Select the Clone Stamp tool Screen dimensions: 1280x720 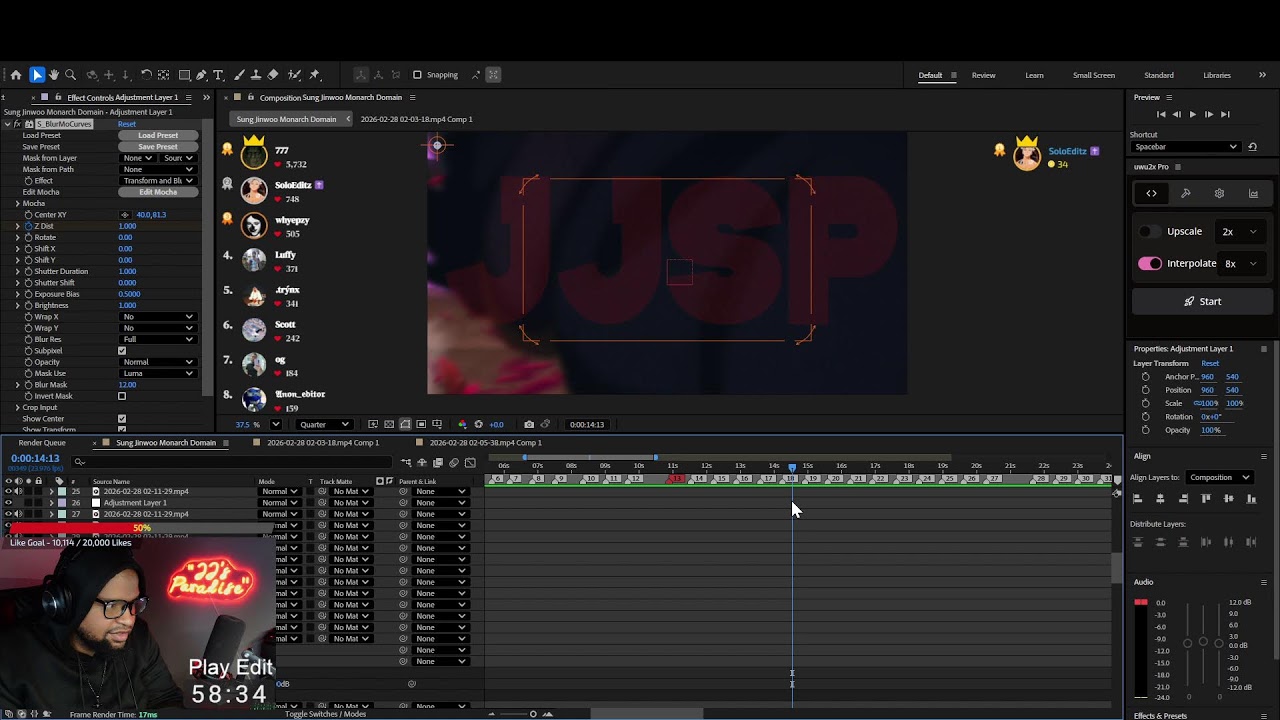[x=255, y=75]
